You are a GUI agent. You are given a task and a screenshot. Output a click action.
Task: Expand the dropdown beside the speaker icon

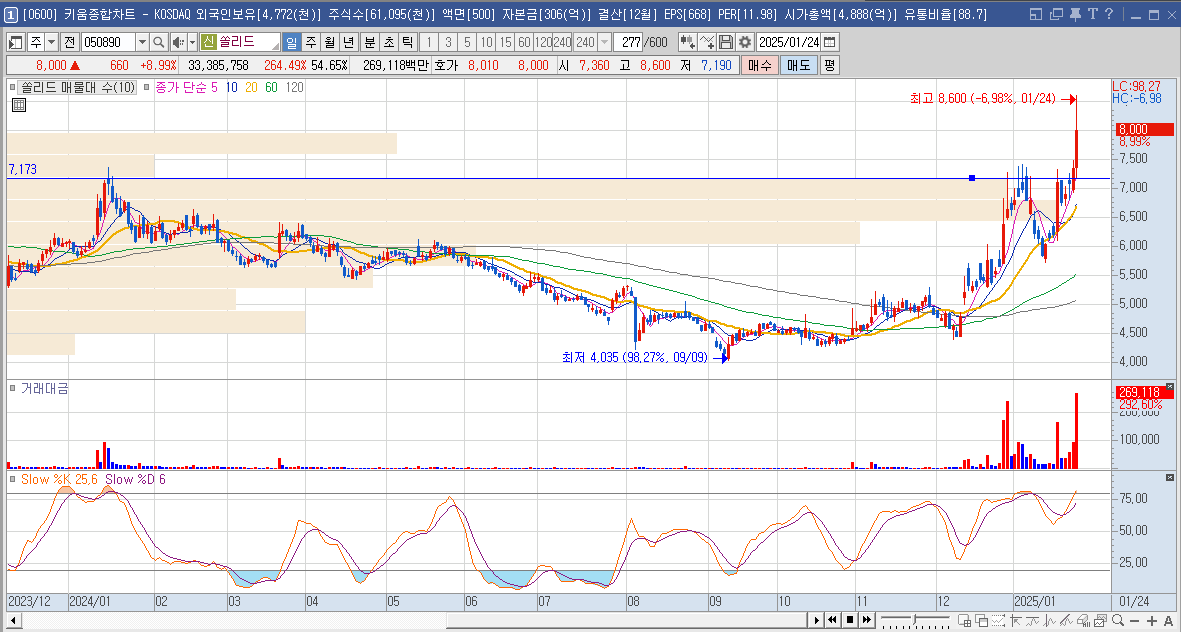192,41
